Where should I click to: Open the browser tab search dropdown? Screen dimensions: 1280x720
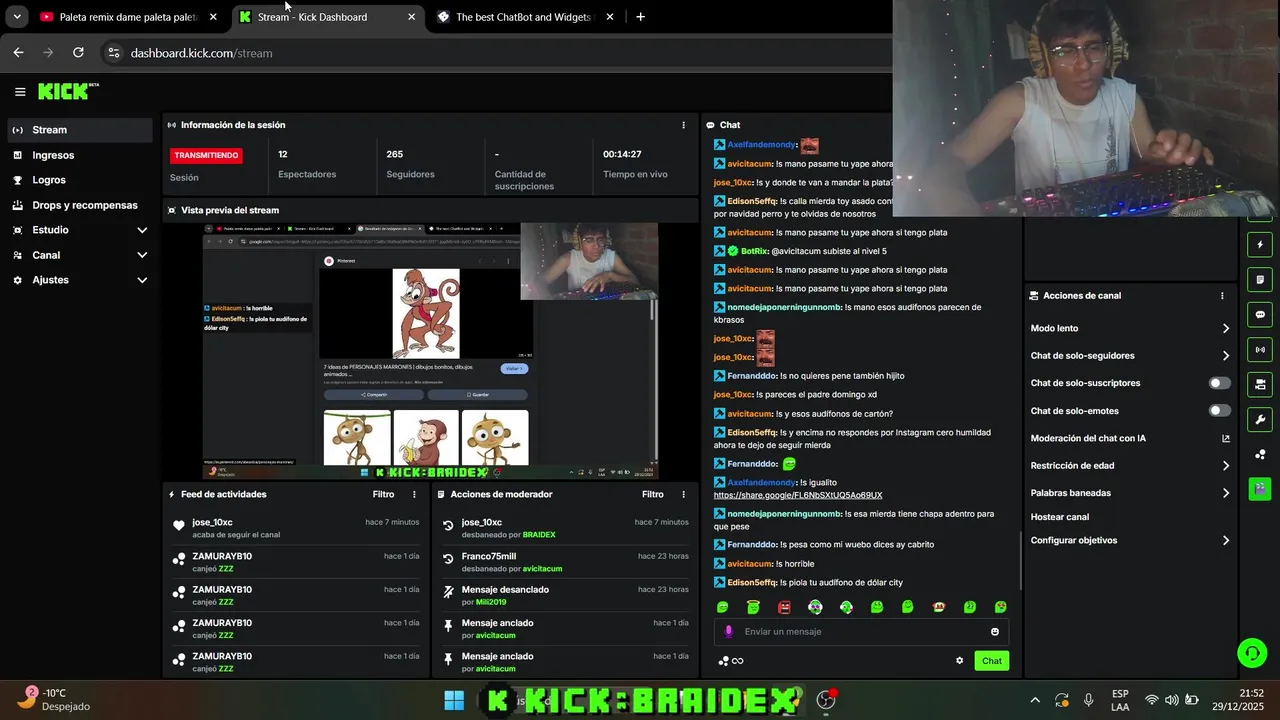pos(17,17)
